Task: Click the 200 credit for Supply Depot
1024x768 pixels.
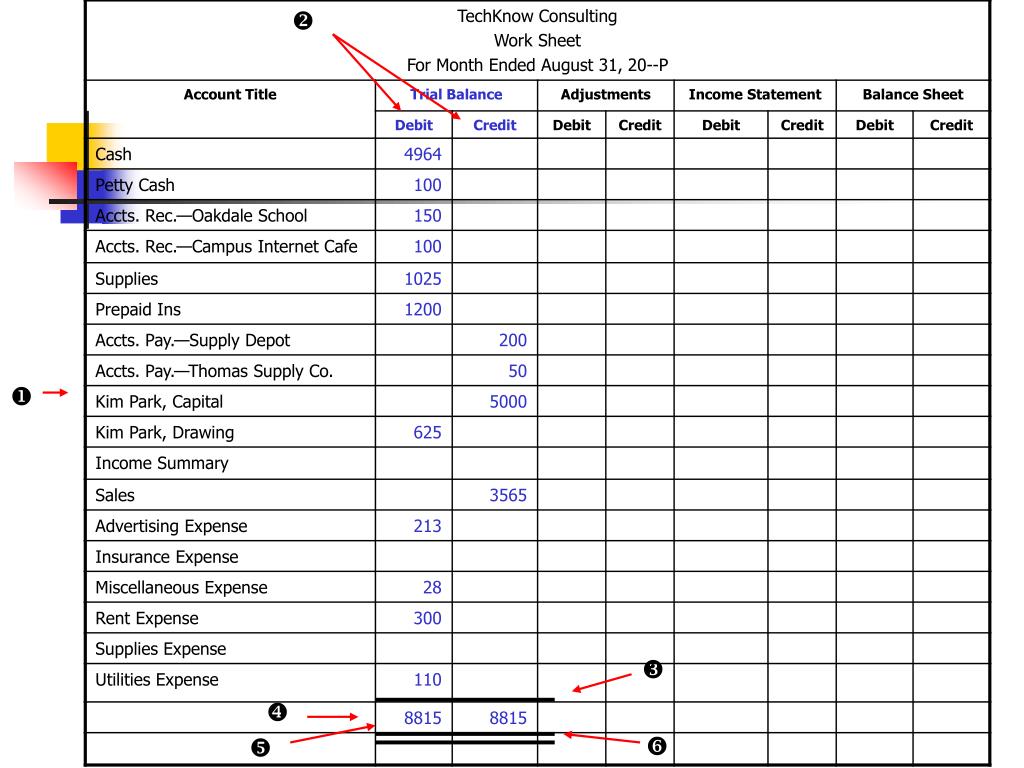Action: 513,340
